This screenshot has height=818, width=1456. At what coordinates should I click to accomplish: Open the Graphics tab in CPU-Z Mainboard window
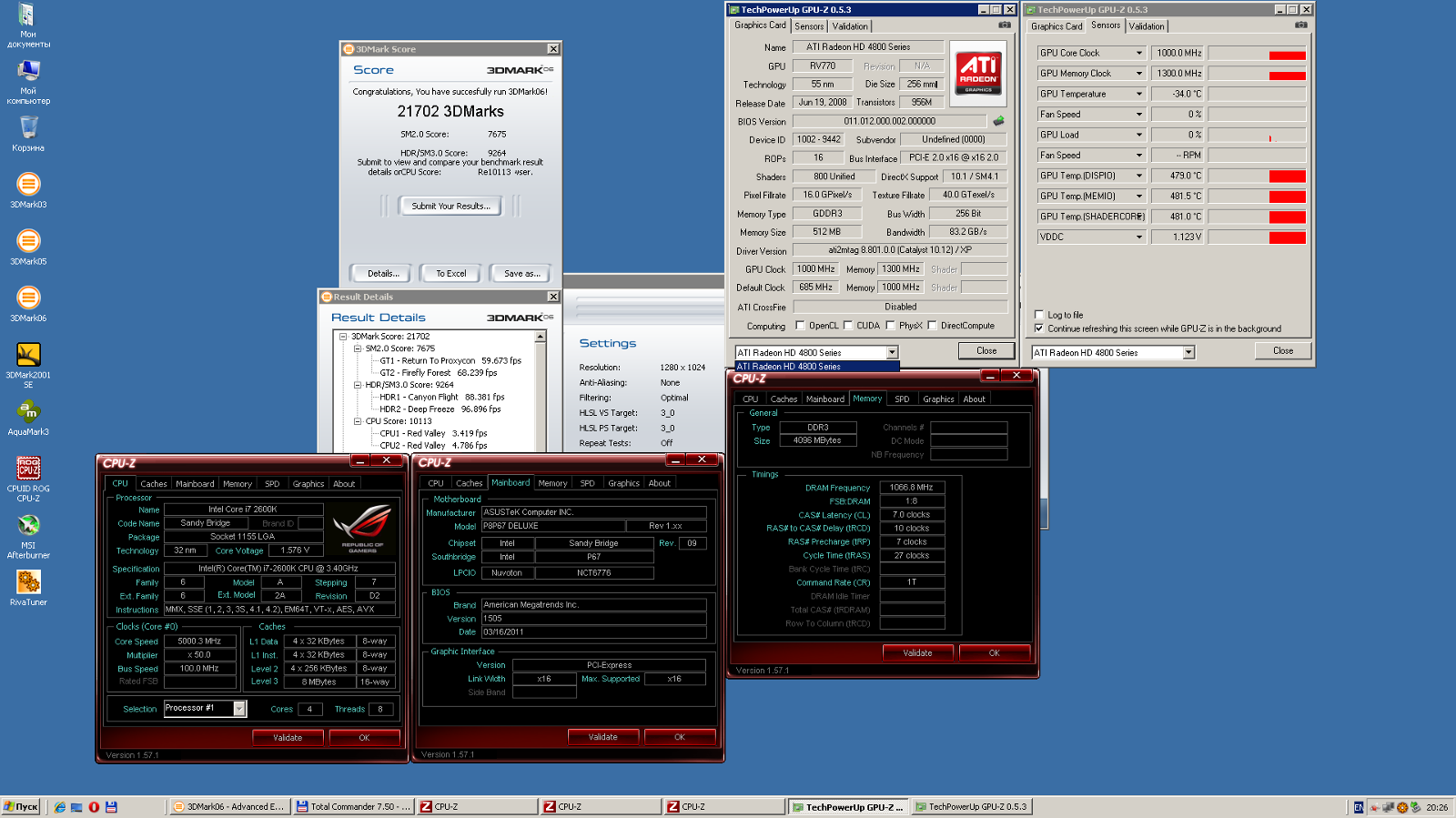point(623,483)
